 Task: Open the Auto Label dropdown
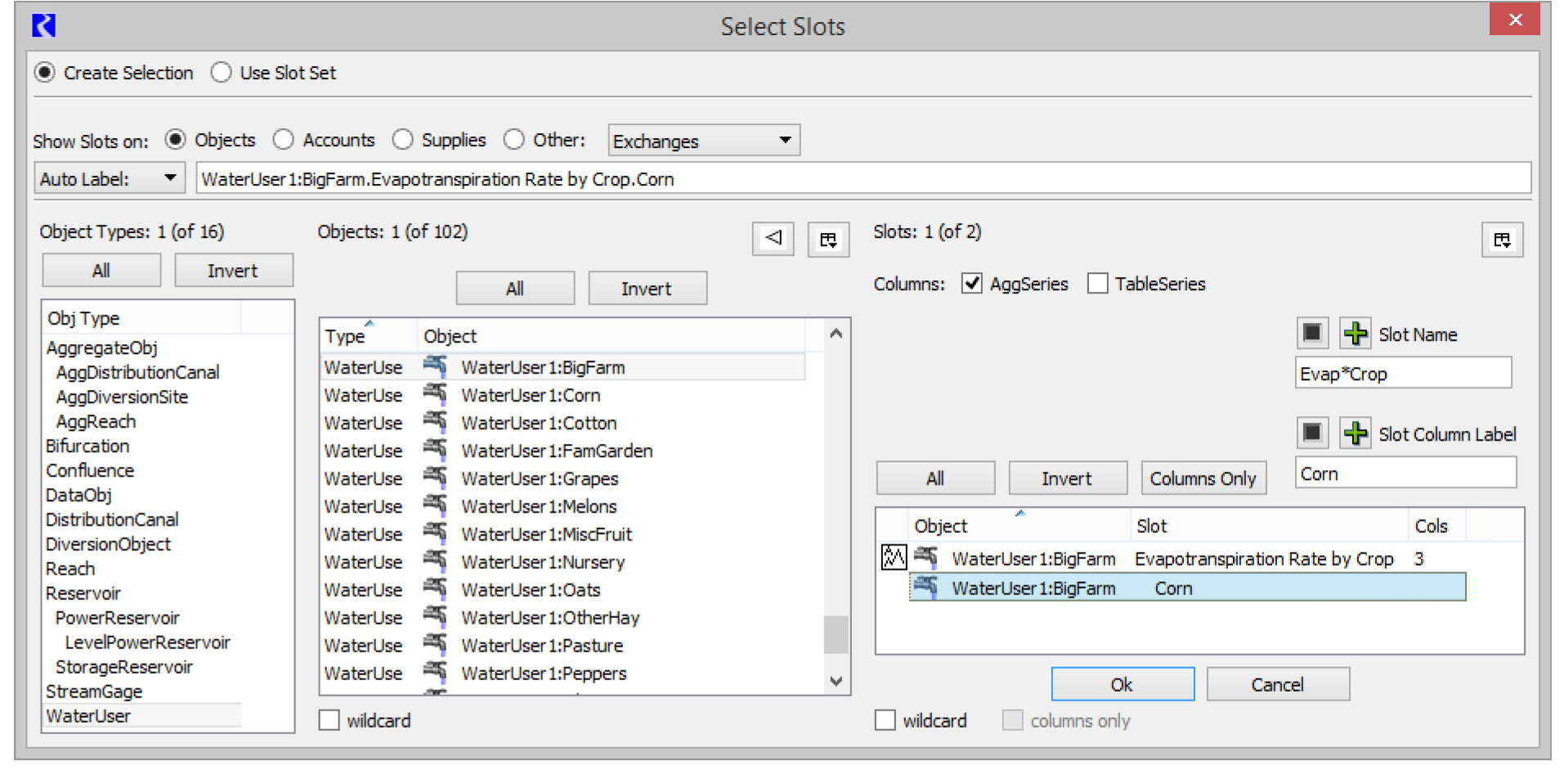109,178
